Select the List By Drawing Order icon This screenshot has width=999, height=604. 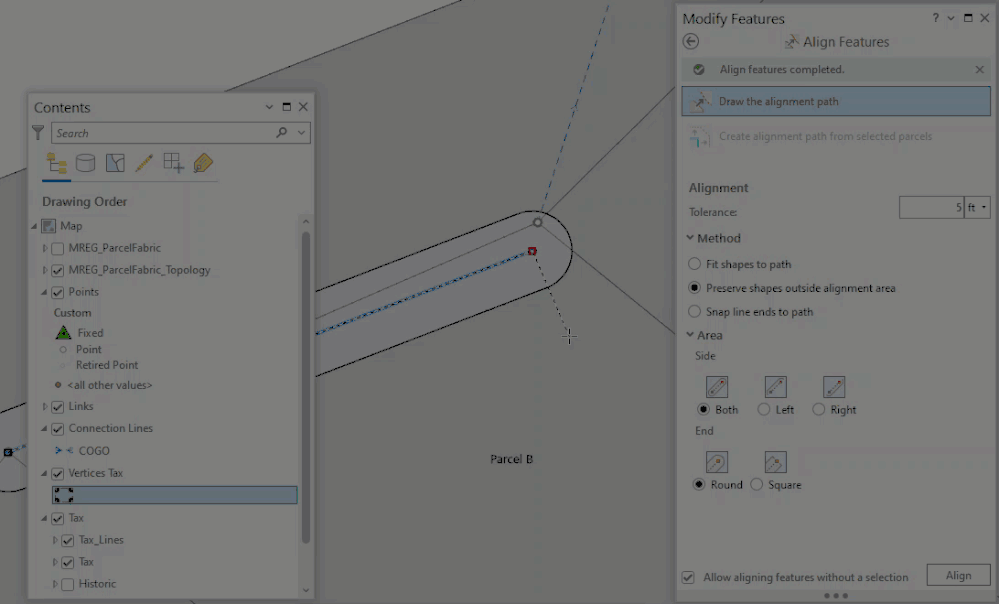click(x=56, y=163)
